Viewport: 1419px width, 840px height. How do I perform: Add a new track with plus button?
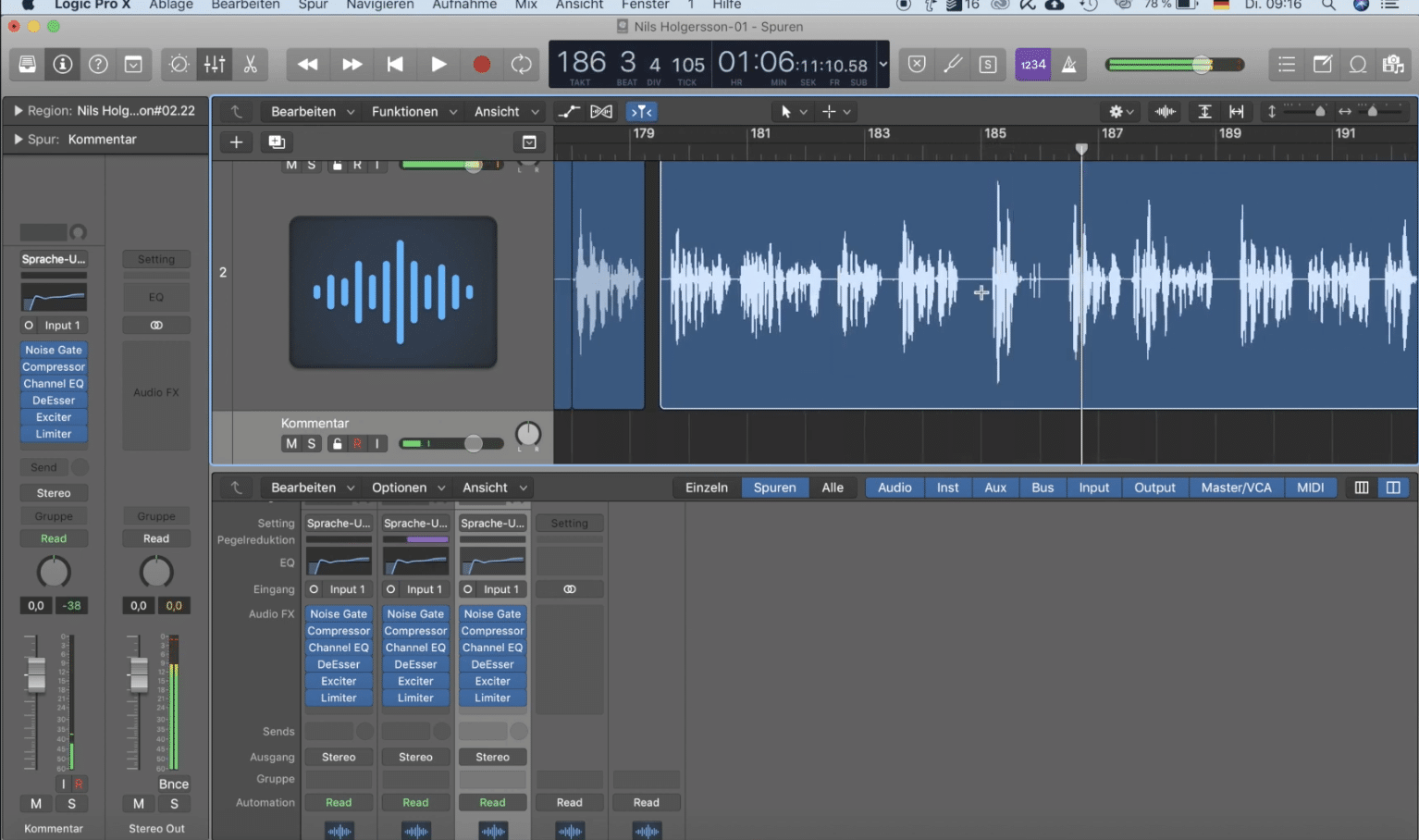click(x=236, y=142)
